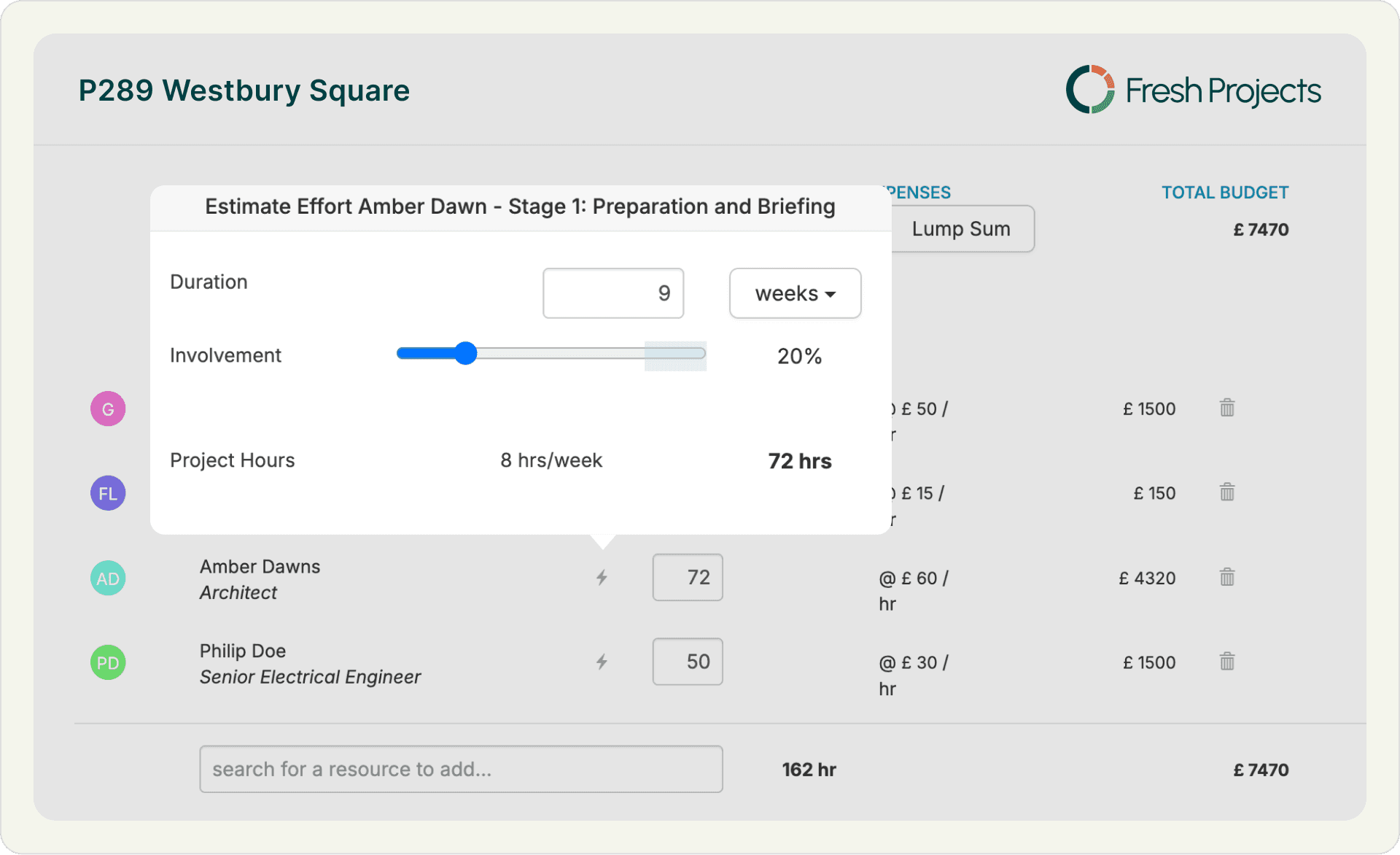Screen dimensions: 1400x855
Task: Click the AD avatar for Amber Dawns
Action: tap(108, 579)
